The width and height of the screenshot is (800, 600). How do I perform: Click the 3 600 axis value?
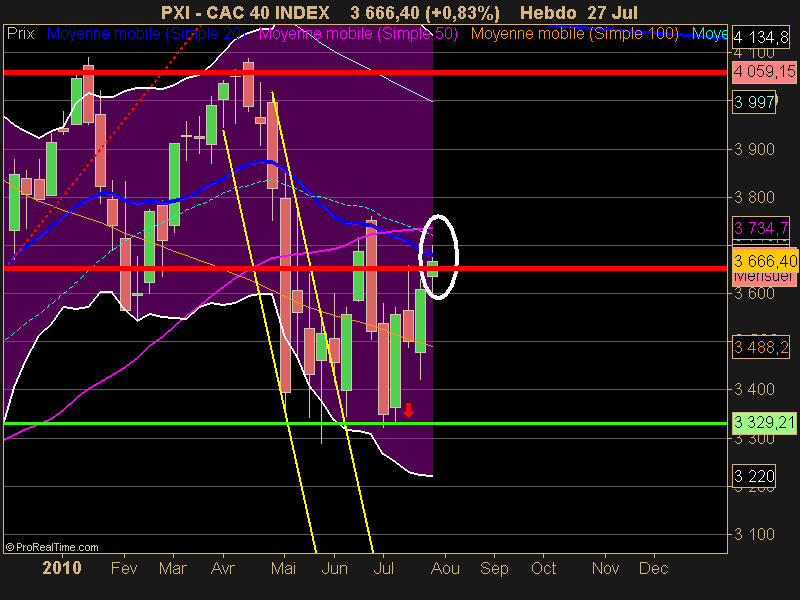[x=754, y=294]
